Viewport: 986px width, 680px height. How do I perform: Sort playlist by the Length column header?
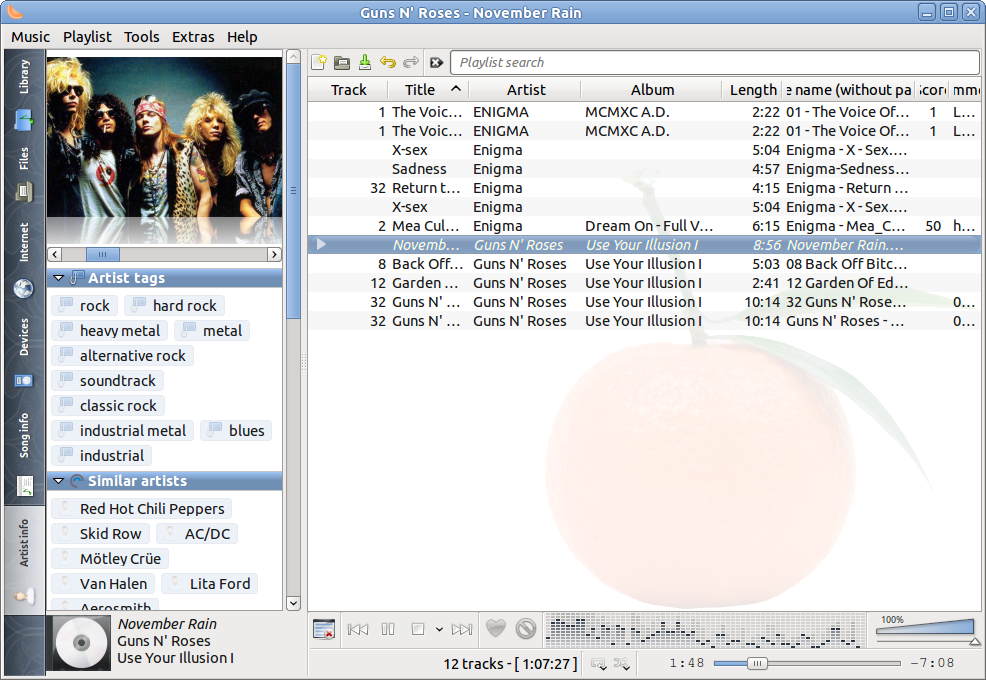pyautogui.click(x=752, y=90)
